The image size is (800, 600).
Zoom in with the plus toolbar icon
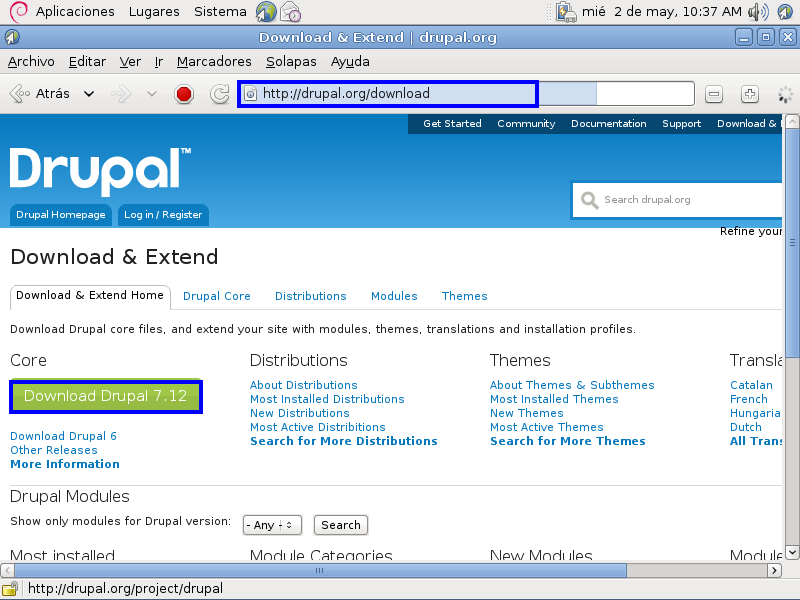[749, 93]
